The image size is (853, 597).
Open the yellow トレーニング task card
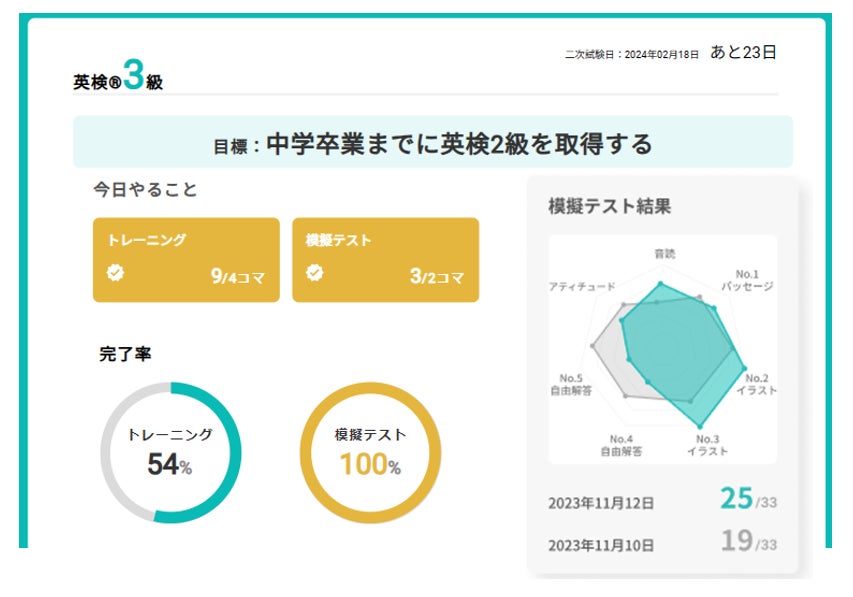pyautogui.click(x=186, y=259)
